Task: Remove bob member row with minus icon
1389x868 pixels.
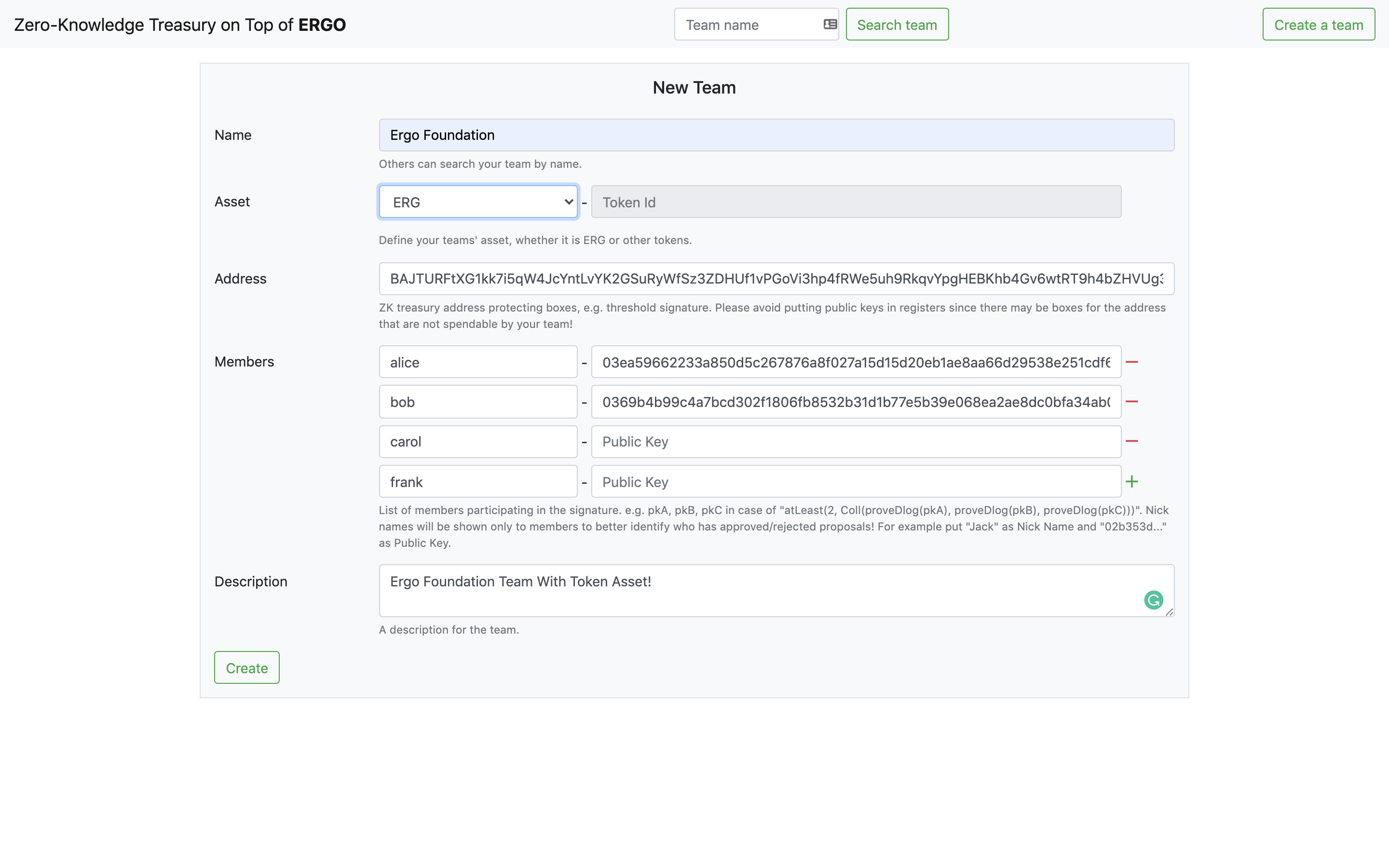Action: pyautogui.click(x=1131, y=402)
